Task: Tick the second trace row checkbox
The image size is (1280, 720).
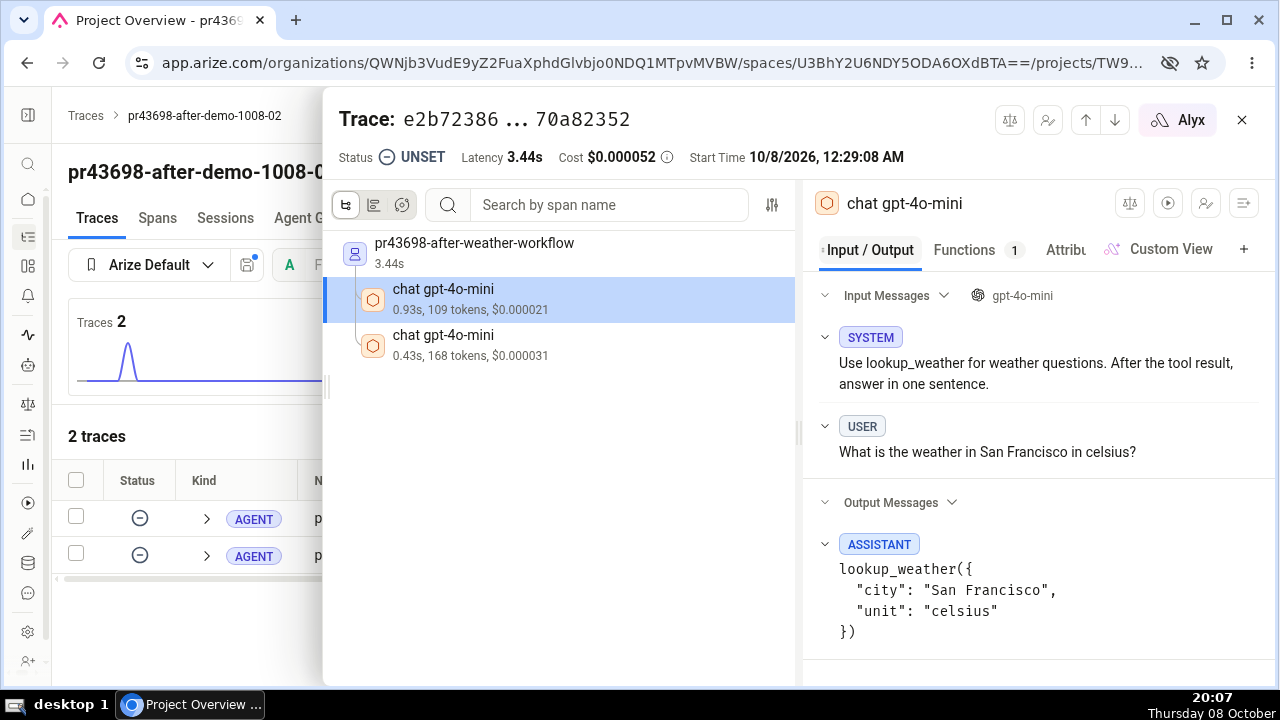Action: point(76,553)
